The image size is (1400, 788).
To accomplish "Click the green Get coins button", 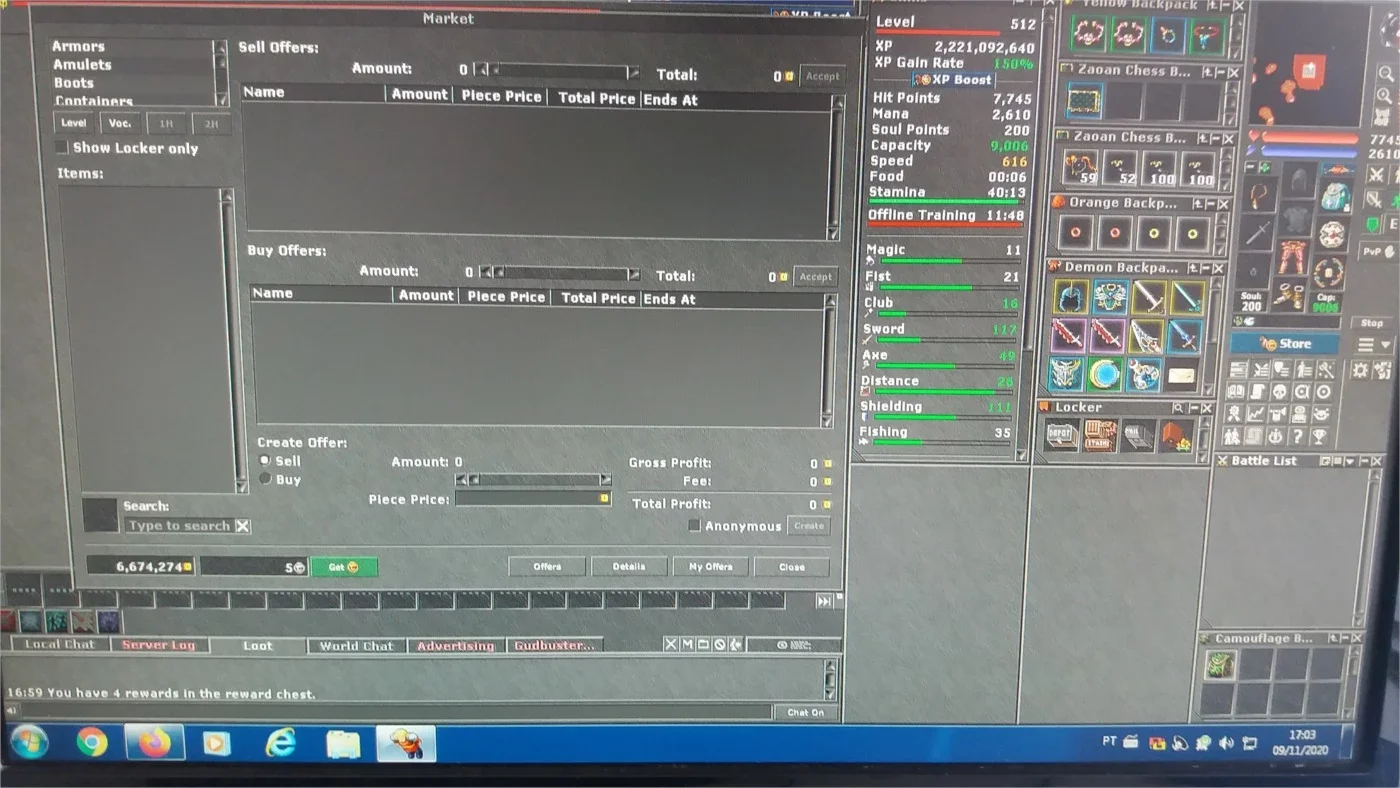I will tap(343, 567).
